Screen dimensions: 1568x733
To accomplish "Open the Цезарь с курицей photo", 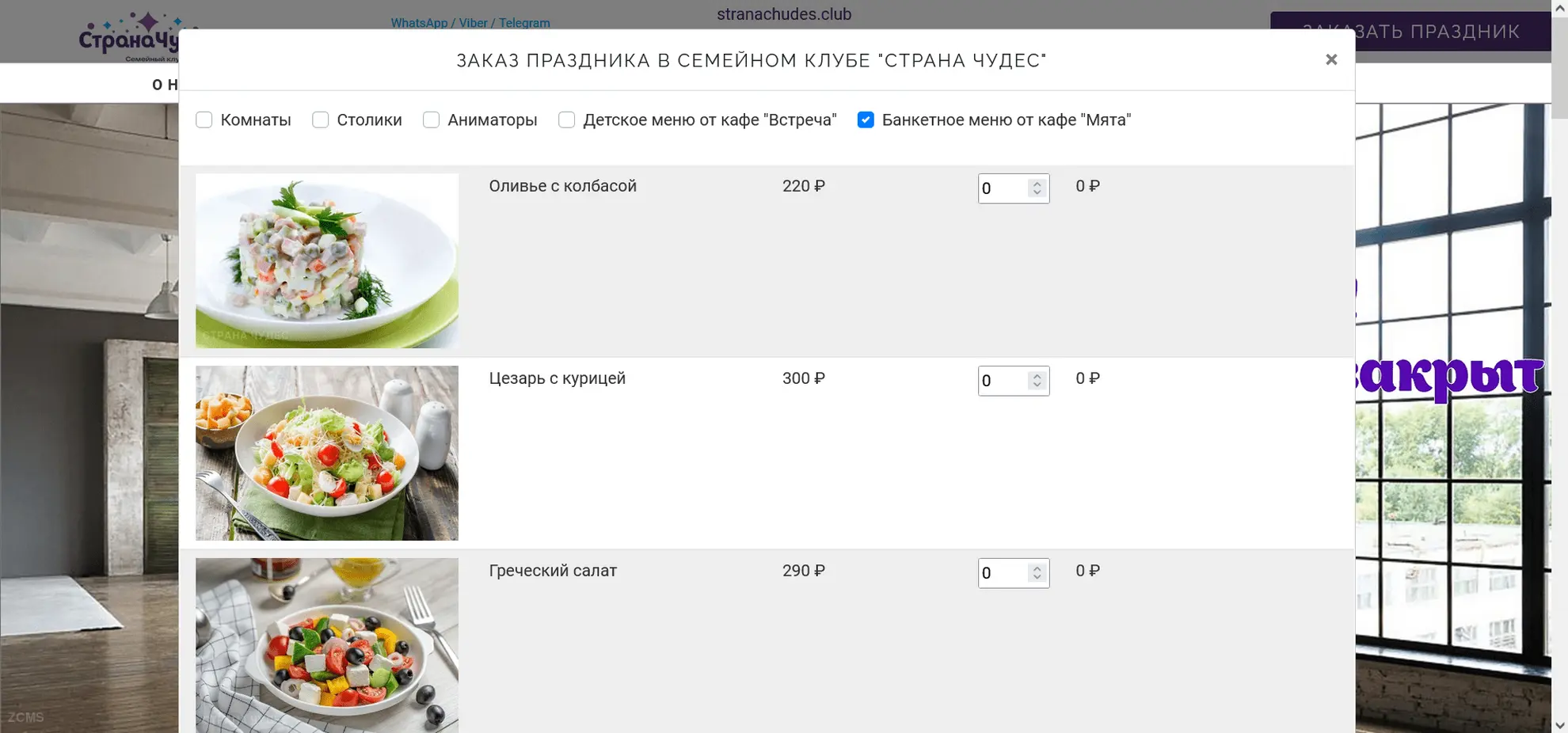I will [x=327, y=453].
